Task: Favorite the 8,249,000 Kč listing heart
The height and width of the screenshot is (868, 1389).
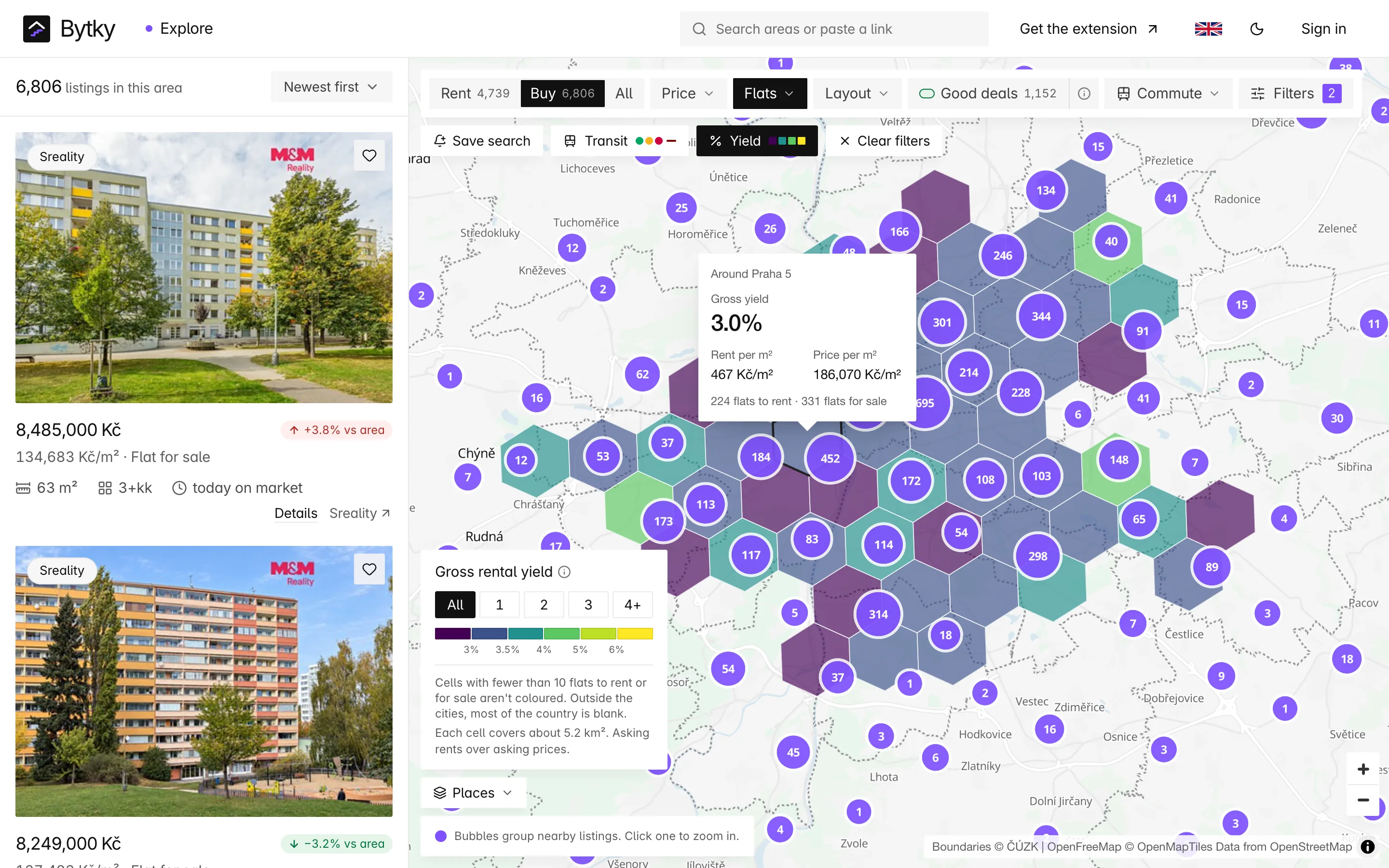Action: pyautogui.click(x=369, y=569)
